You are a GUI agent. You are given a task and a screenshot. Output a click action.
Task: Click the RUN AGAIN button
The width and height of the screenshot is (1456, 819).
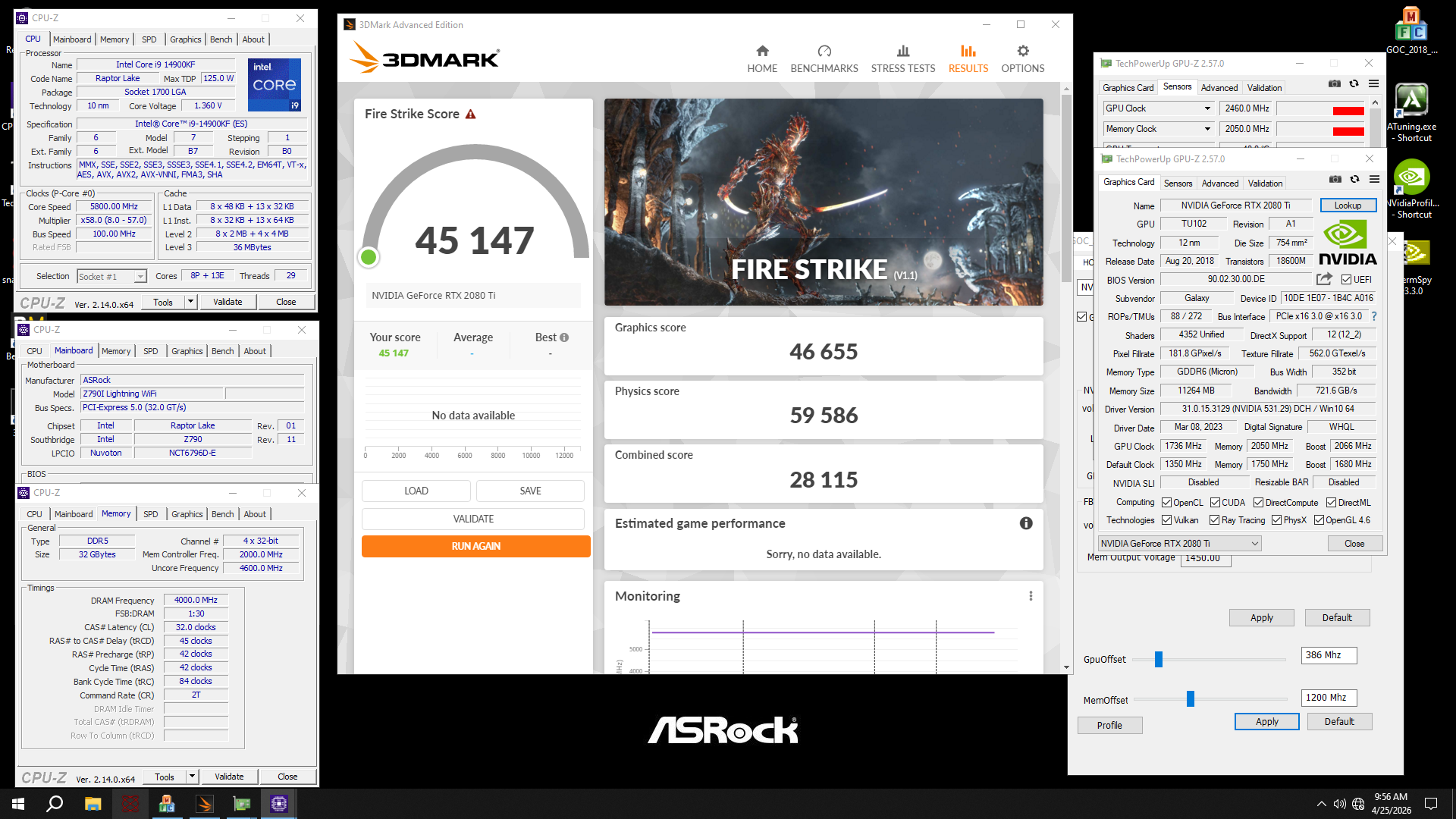(475, 546)
